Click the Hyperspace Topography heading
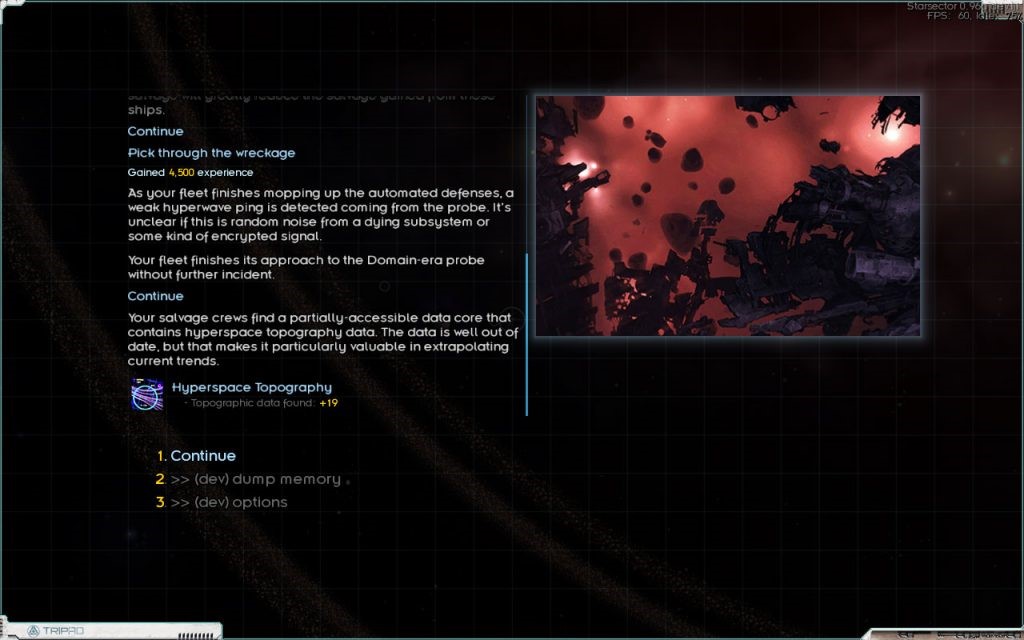The height and width of the screenshot is (640, 1024). pos(251,387)
